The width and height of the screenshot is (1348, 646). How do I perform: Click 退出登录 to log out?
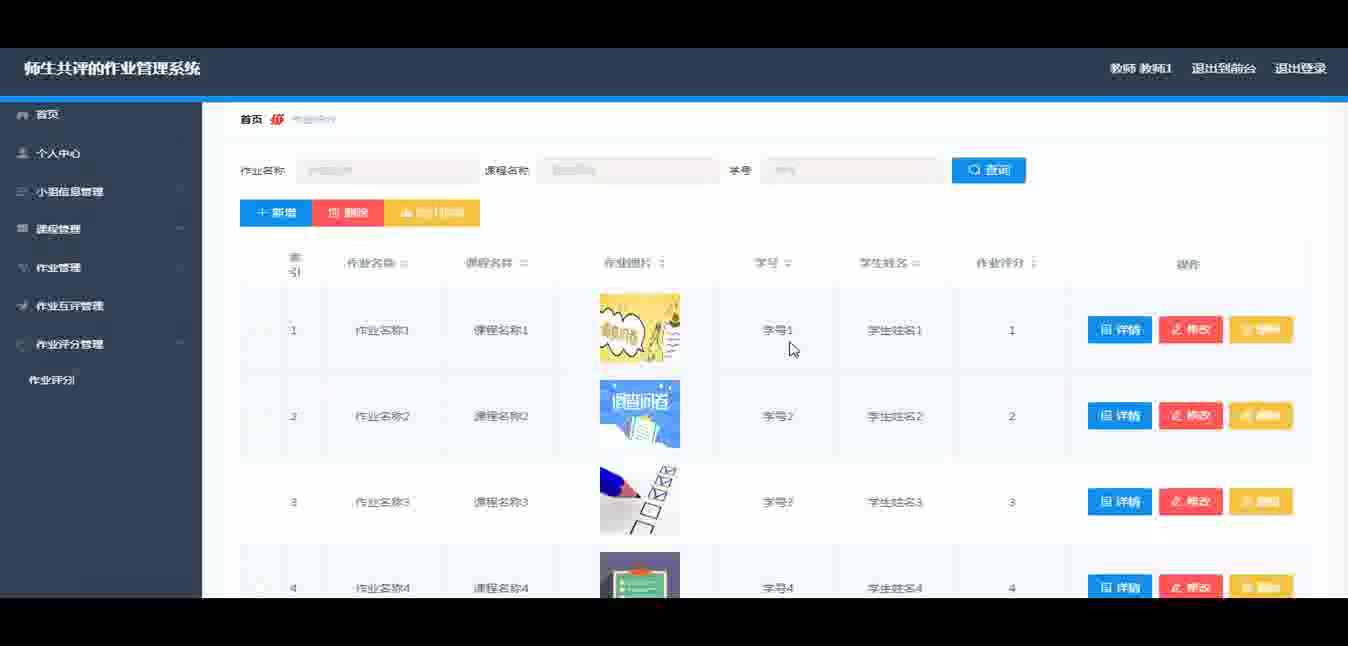(x=1300, y=69)
